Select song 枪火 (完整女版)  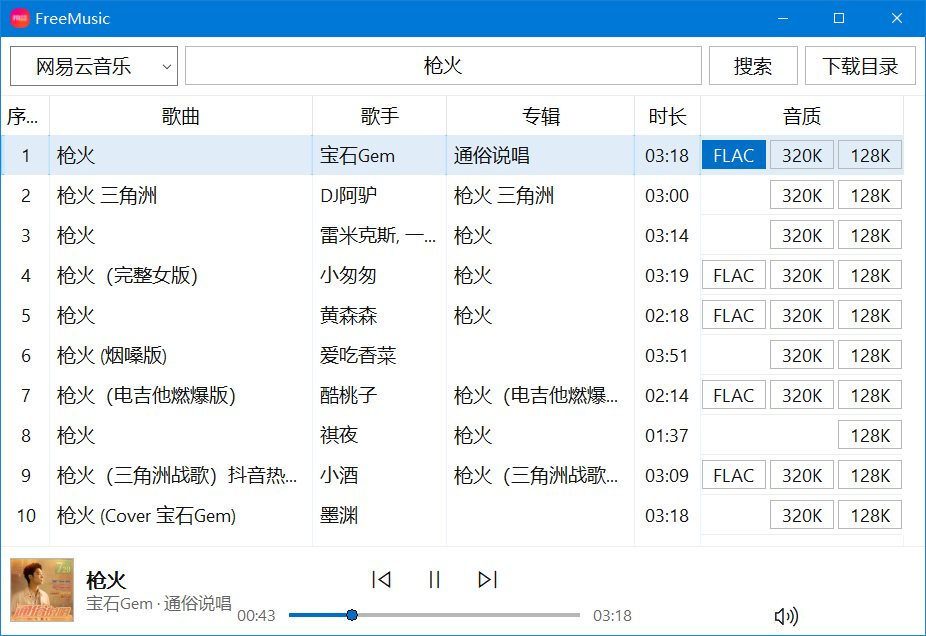(x=127, y=275)
